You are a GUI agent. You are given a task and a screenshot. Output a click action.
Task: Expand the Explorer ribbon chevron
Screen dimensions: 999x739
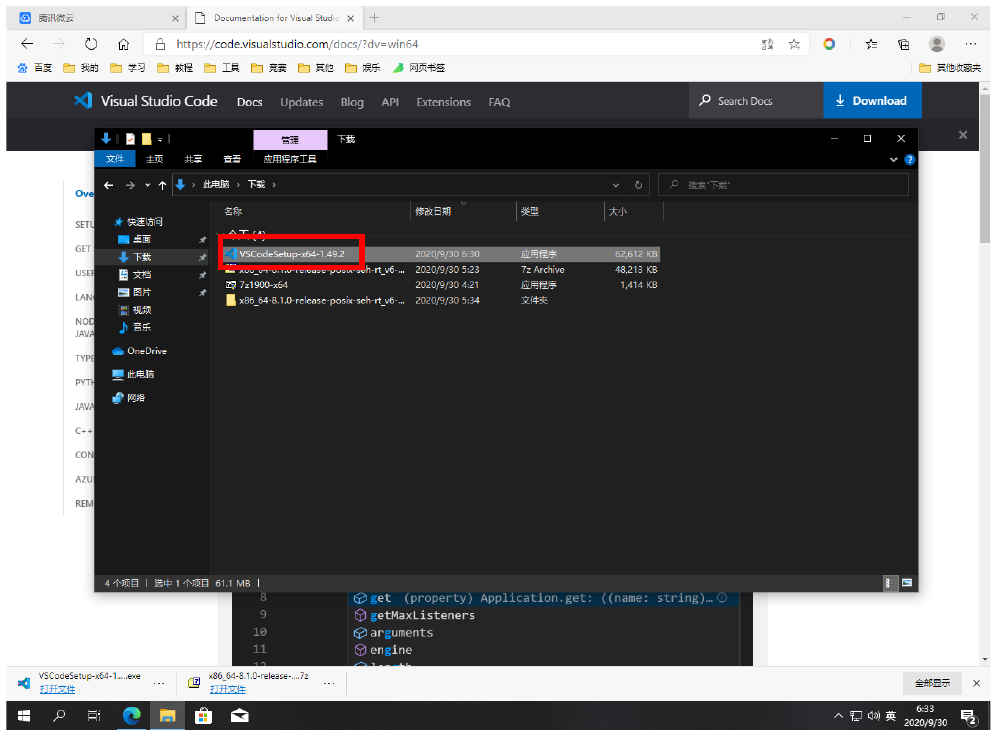[x=894, y=159]
